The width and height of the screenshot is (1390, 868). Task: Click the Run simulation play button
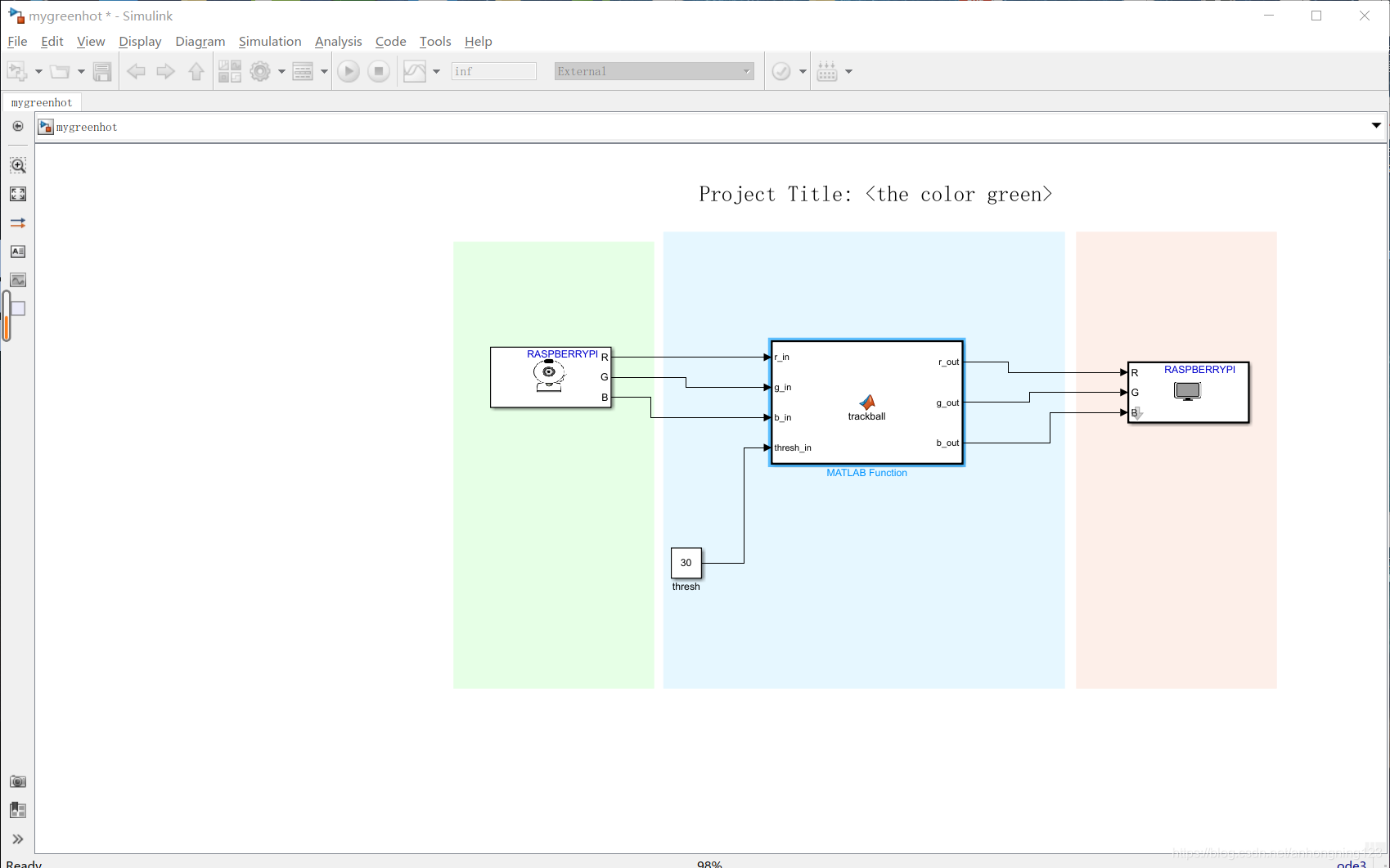point(349,72)
